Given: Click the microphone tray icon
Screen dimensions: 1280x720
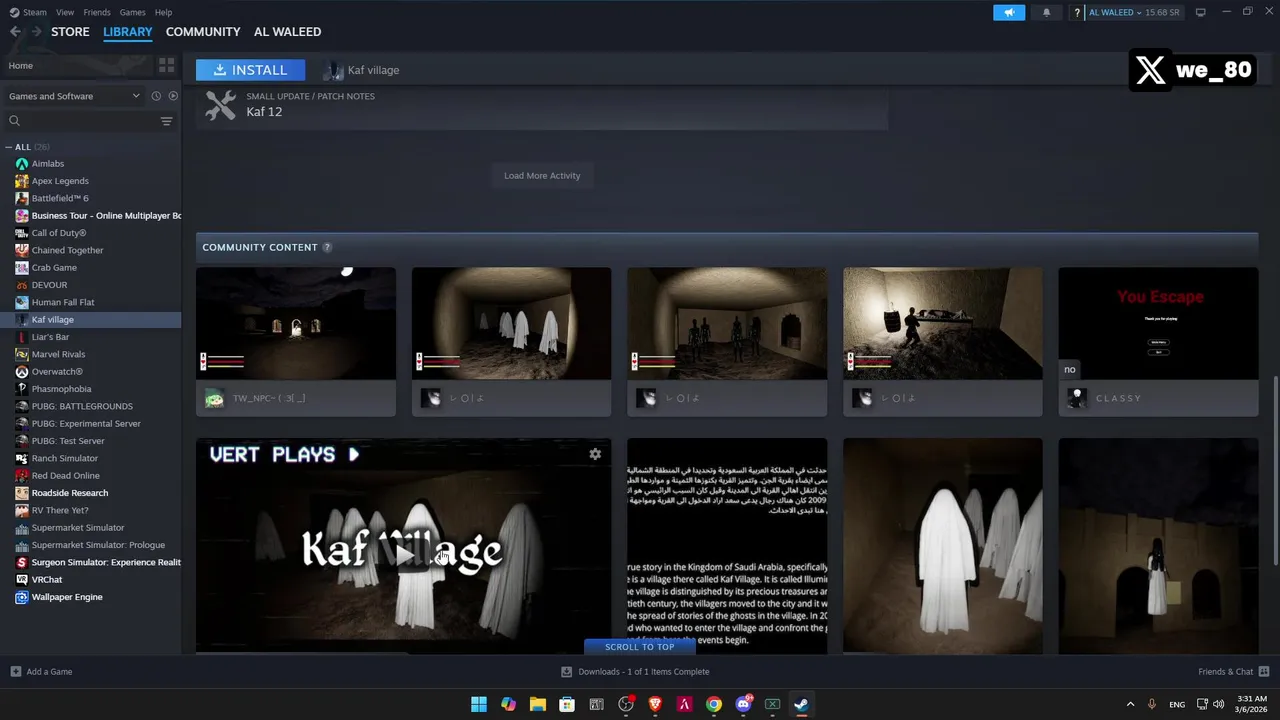Looking at the screenshot, I should coord(1152,704).
